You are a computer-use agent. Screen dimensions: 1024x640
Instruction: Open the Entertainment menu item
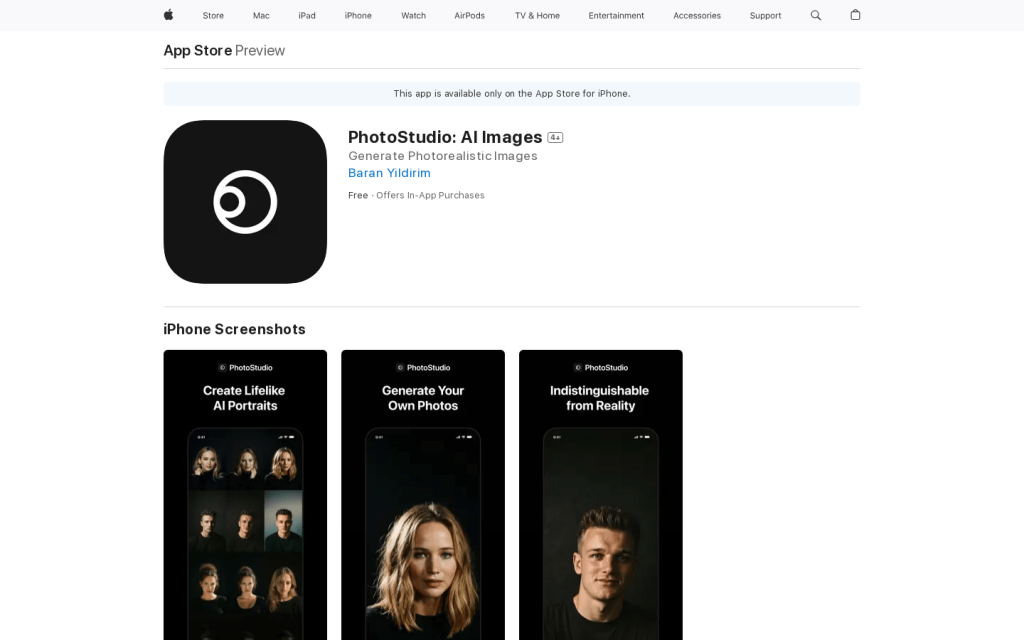(616, 15)
